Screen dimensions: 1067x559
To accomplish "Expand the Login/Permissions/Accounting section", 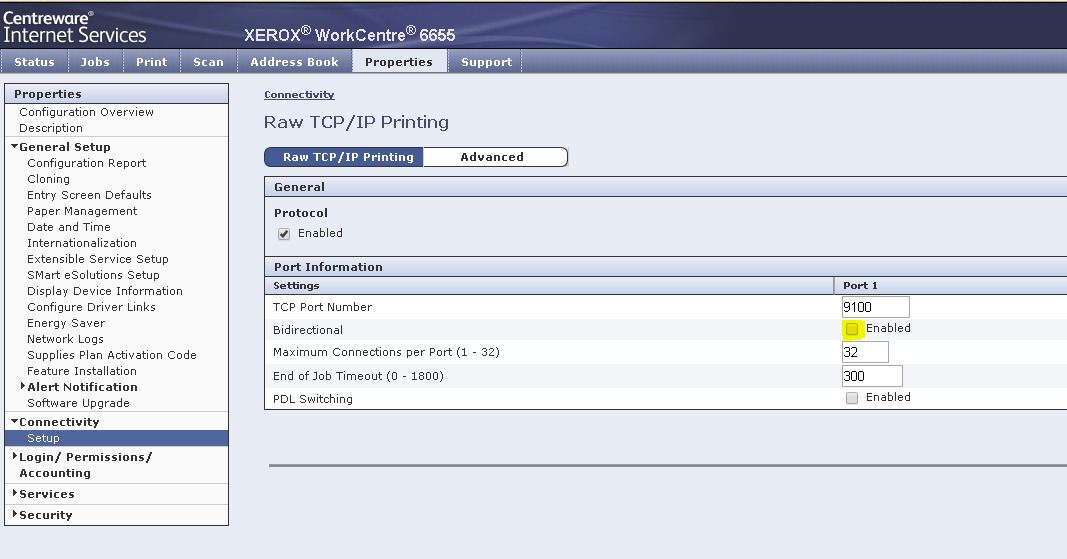I will [x=15, y=457].
